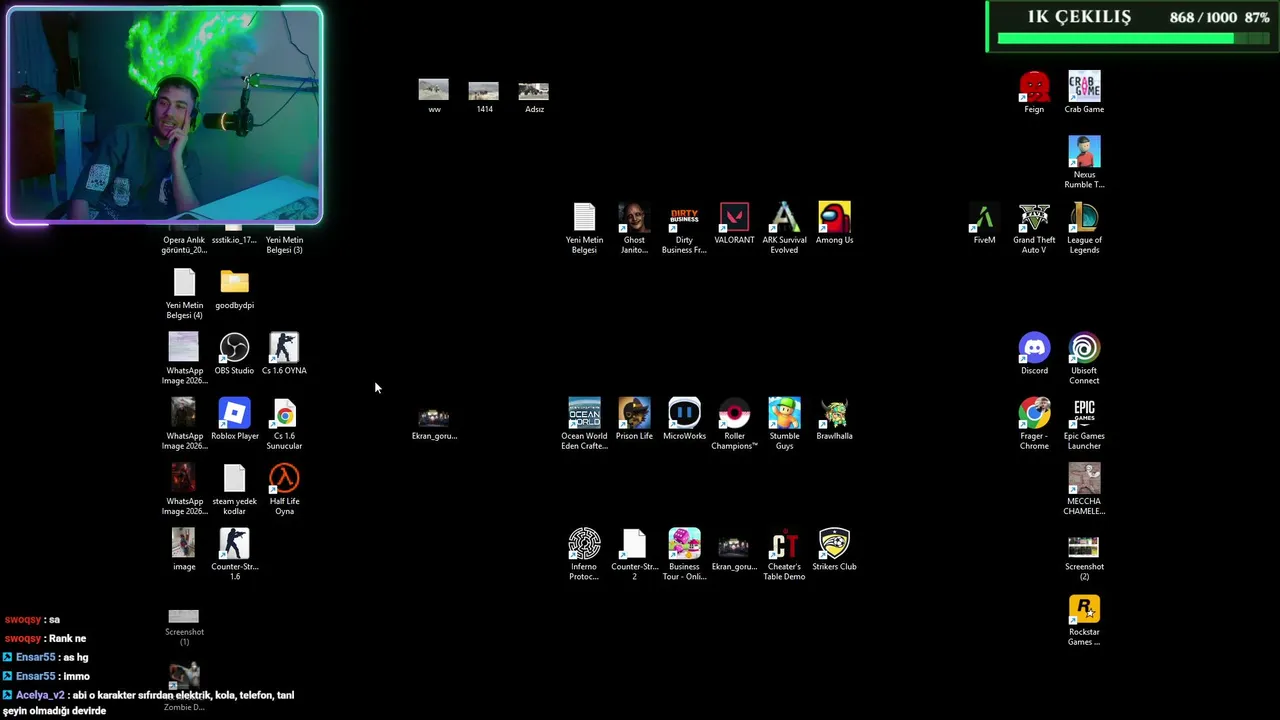The image size is (1280, 720).
Task: Open the Business Tour game shortcut
Action: (x=684, y=555)
